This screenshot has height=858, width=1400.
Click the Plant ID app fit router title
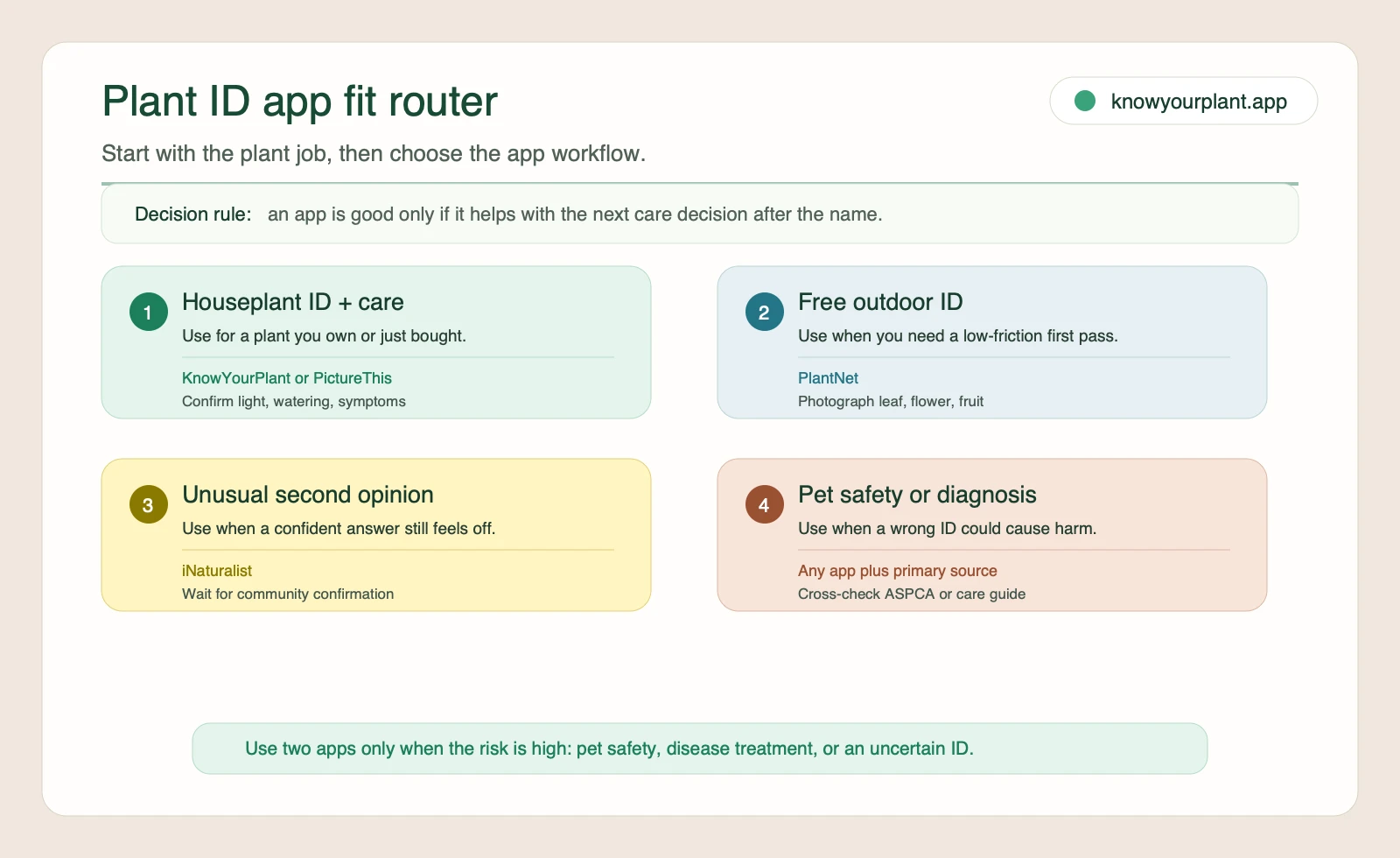click(x=300, y=101)
